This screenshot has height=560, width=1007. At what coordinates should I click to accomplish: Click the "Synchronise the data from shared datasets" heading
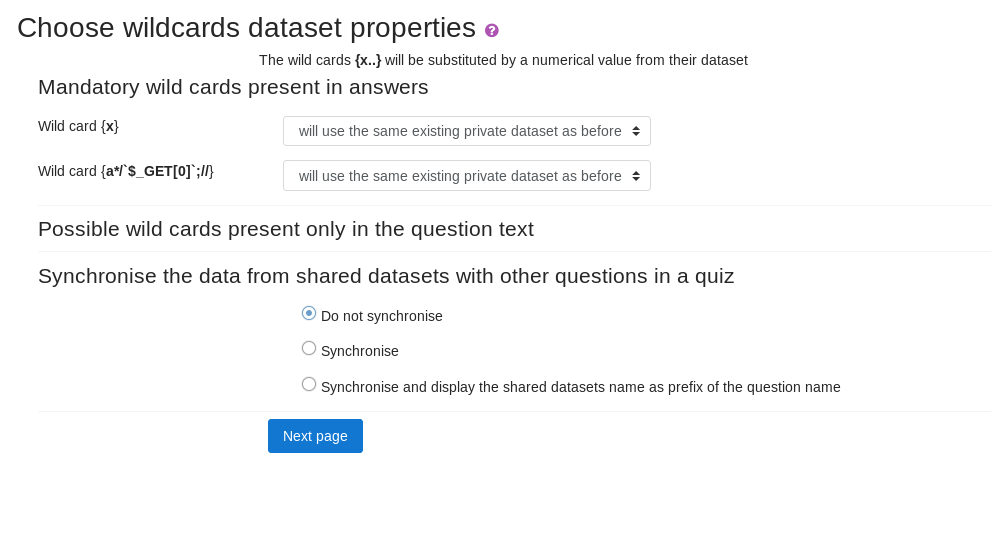(x=386, y=276)
